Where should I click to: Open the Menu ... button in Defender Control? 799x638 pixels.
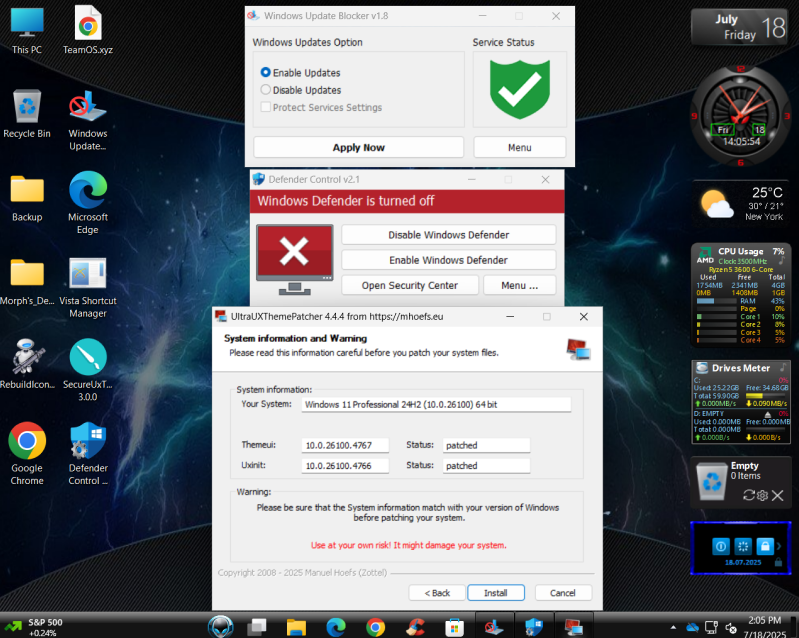519,285
